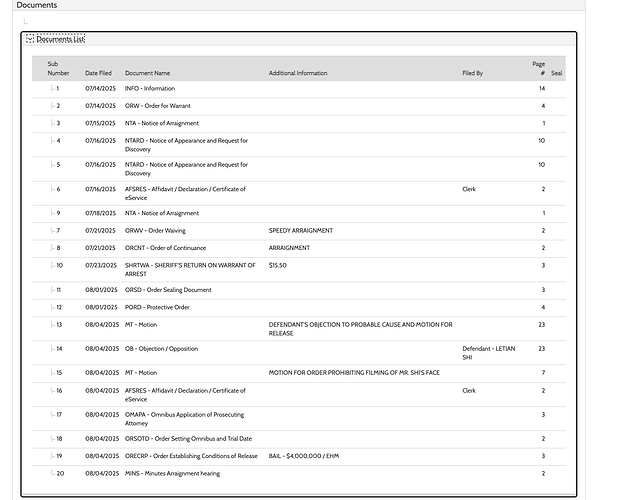Select ORSD - Order Sealing Document row
The image size is (631, 500).
(x=168, y=290)
